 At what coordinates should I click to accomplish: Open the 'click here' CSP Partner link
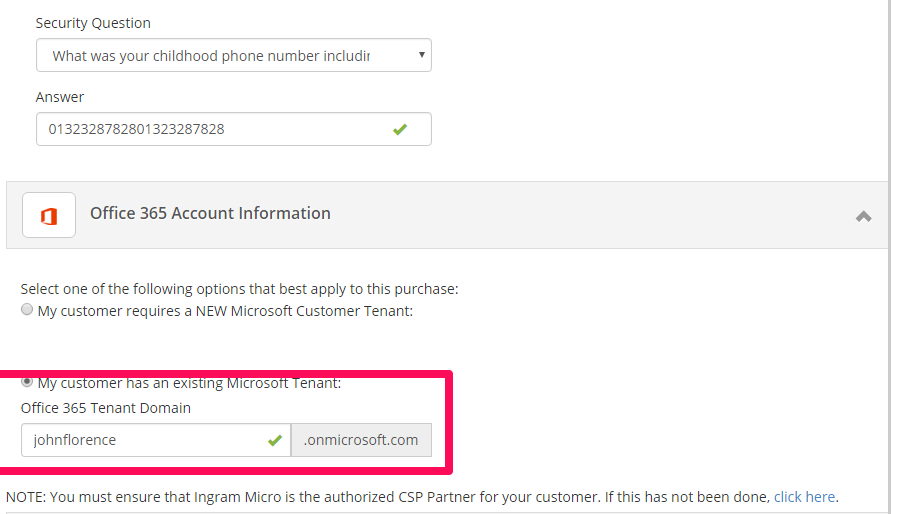pyautogui.click(x=804, y=497)
